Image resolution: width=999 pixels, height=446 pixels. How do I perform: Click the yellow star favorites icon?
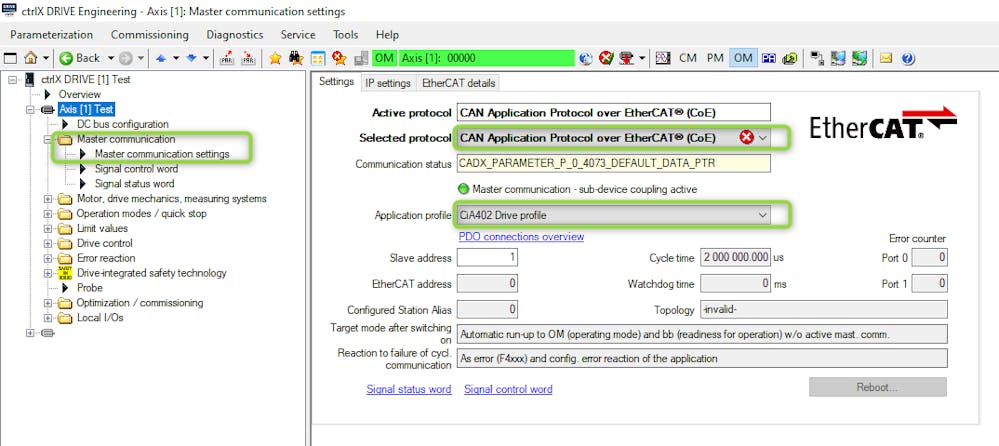pyautogui.click(x=275, y=58)
